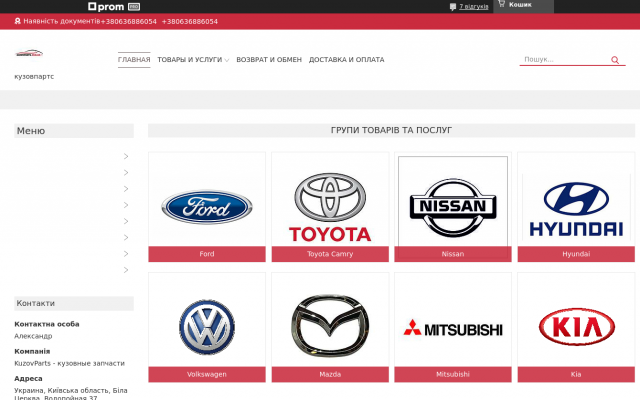640x400 pixels.
Task: Open ВОЗВРАТ И ОБМЕН page
Action: (269, 60)
